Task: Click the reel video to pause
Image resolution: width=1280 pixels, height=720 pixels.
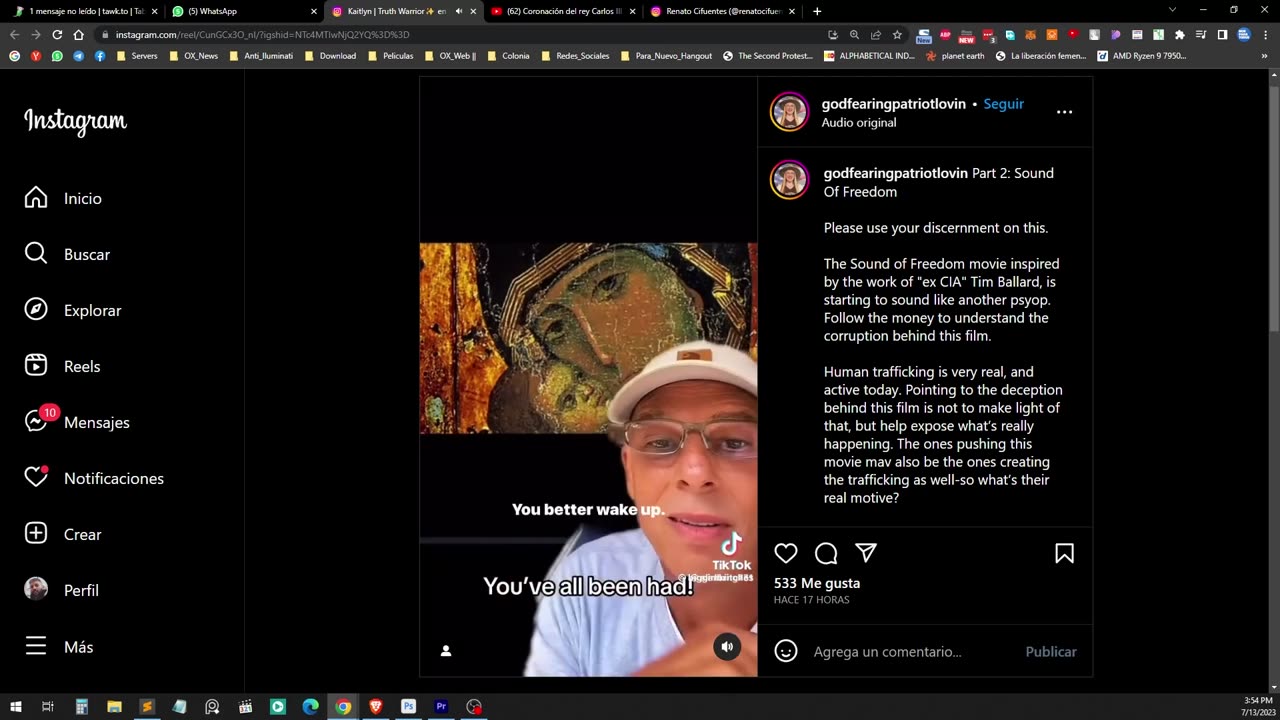Action: [588, 376]
